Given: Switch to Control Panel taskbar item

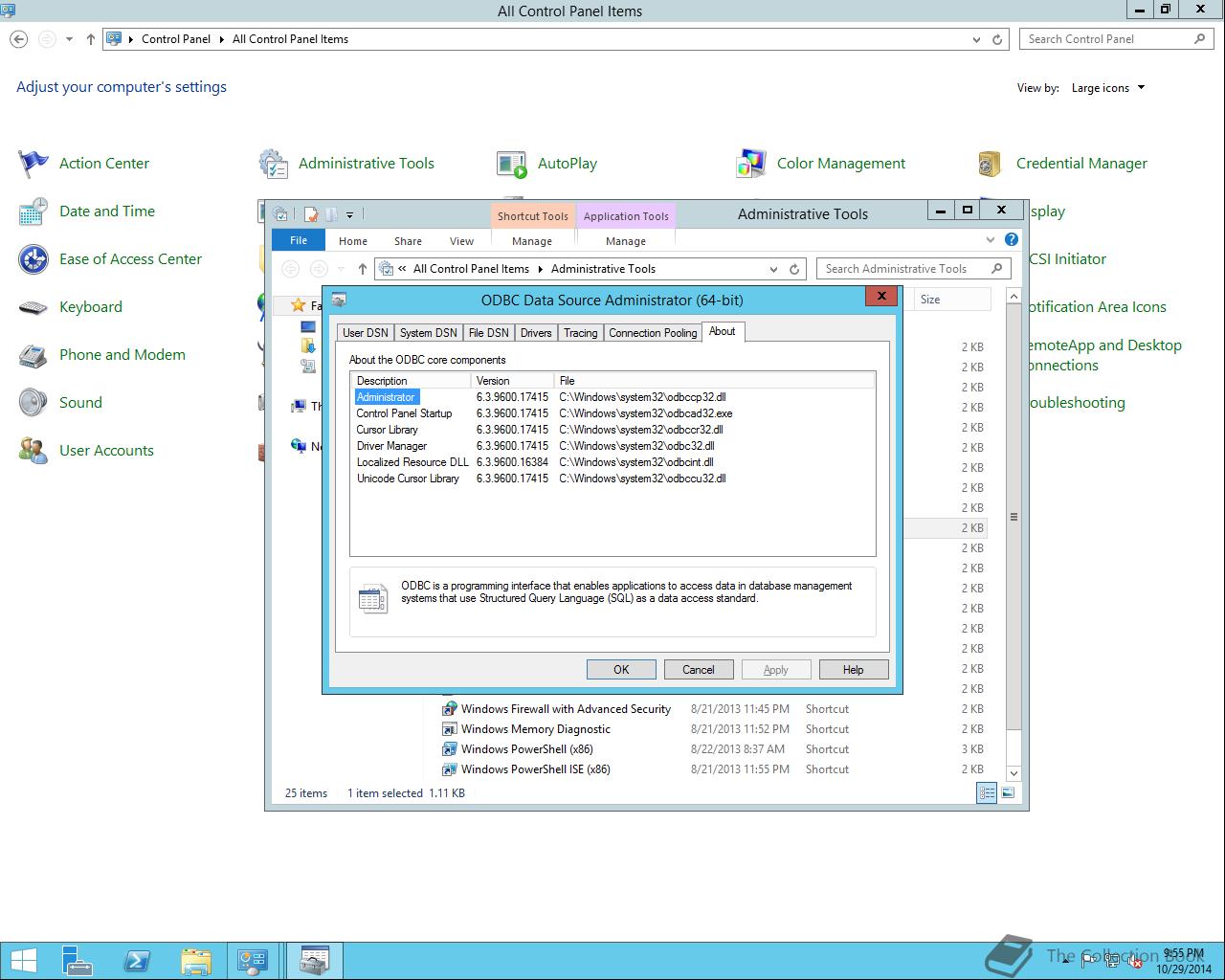Looking at the screenshot, I should coord(254,961).
